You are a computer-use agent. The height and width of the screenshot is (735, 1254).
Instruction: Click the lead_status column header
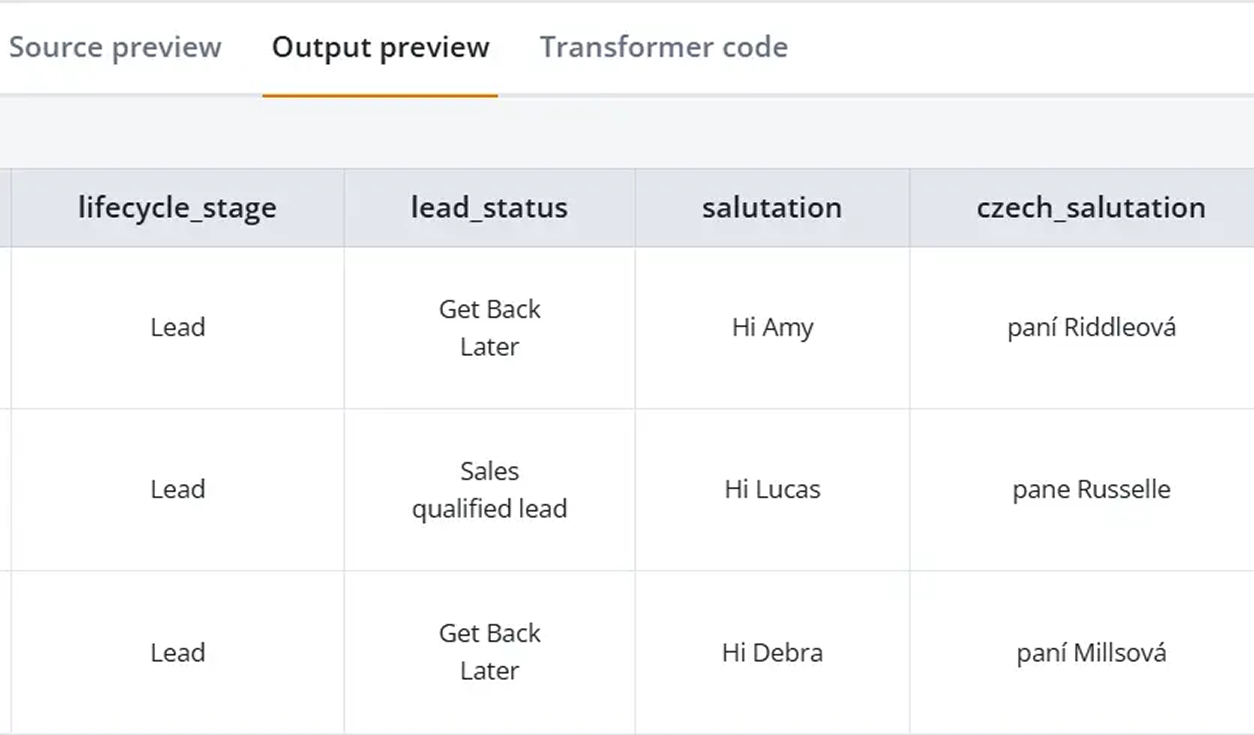point(489,208)
